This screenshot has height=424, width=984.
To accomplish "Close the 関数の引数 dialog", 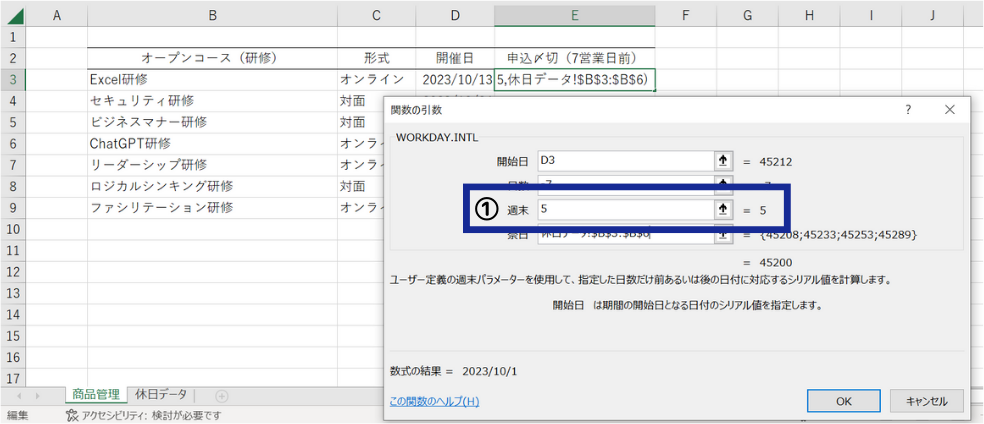I will point(949,110).
